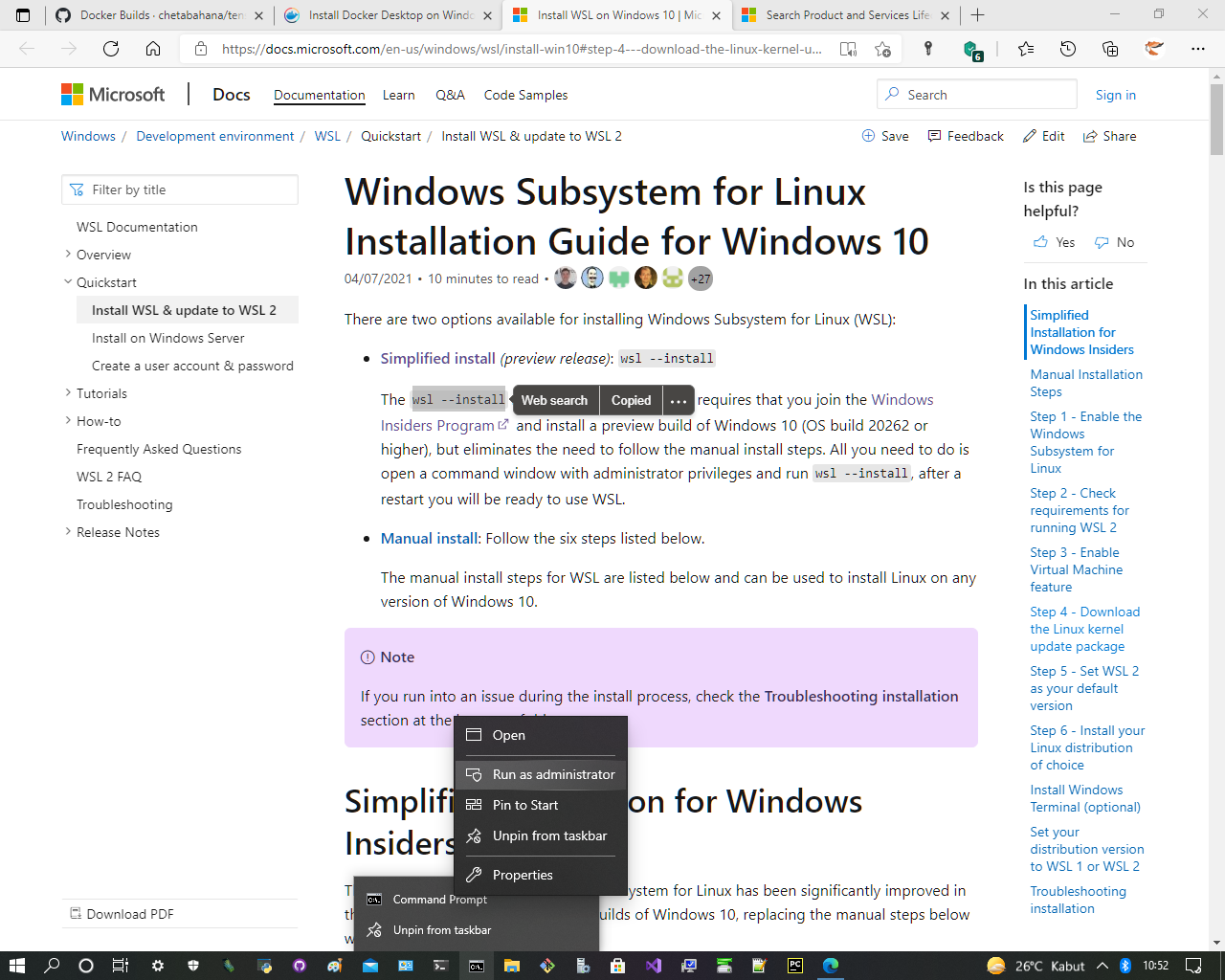This screenshot has width=1225, height=980.
Task: Open notification center icon
Action: (1193, 966)
